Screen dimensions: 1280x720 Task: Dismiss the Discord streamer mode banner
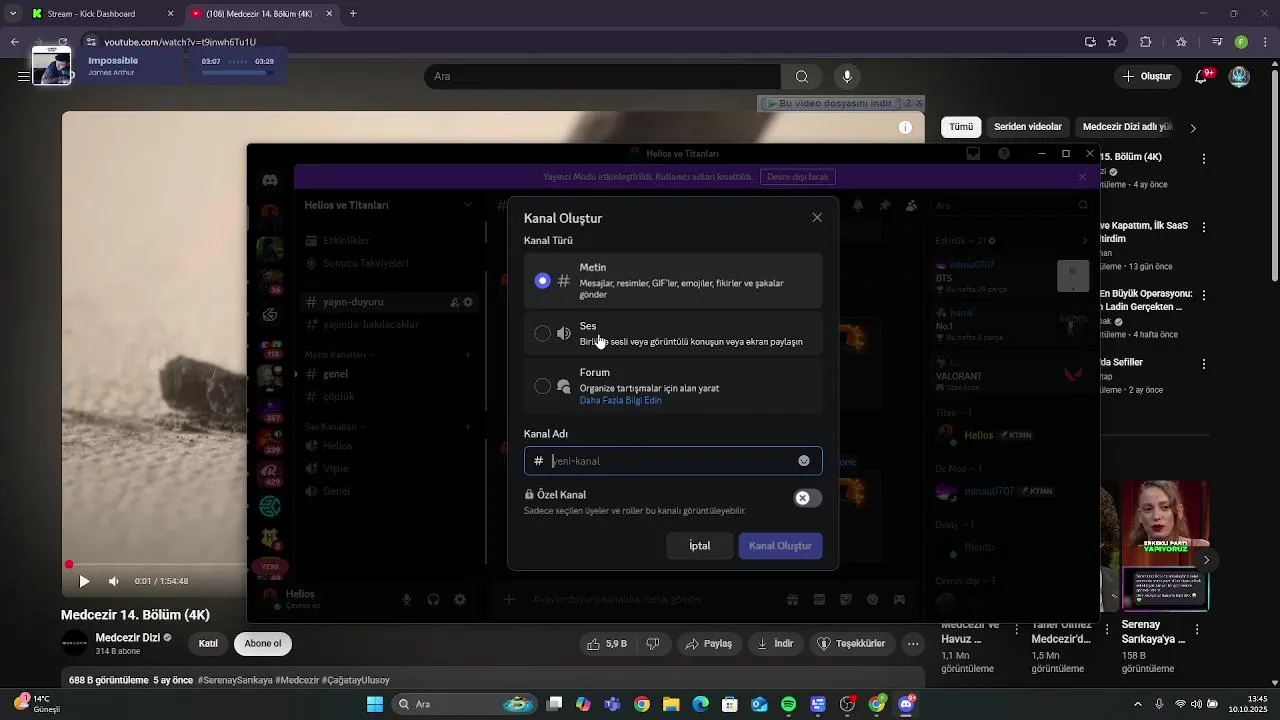tap(1082, 177)
